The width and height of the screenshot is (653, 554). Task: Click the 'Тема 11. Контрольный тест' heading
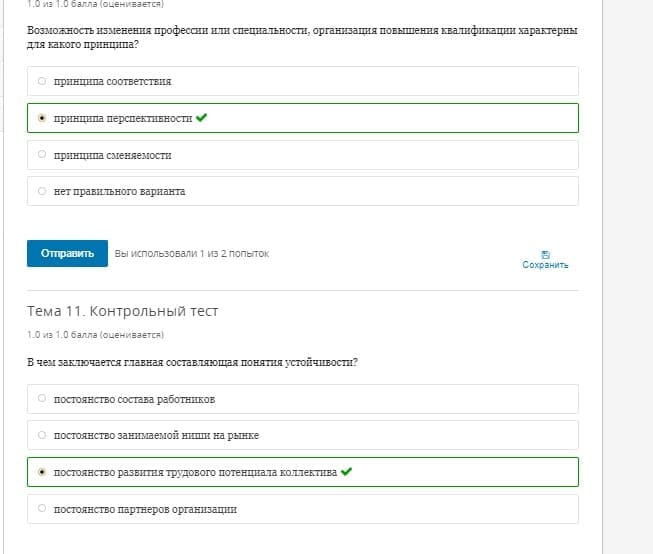[x=122, y=311]
